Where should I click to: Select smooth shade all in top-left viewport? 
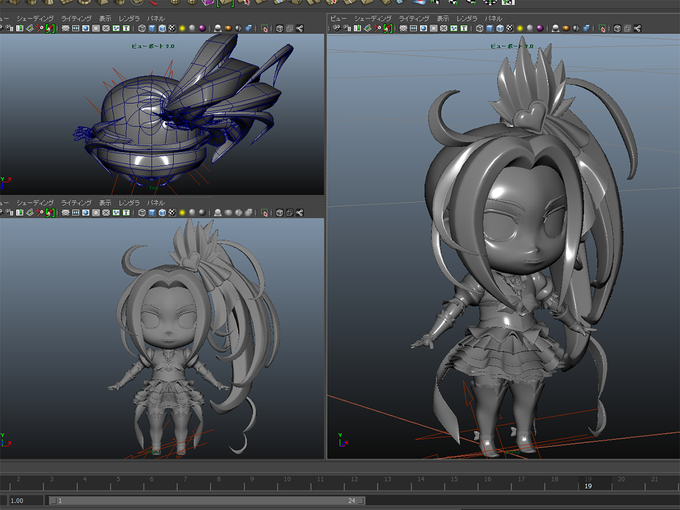[152, 28]
